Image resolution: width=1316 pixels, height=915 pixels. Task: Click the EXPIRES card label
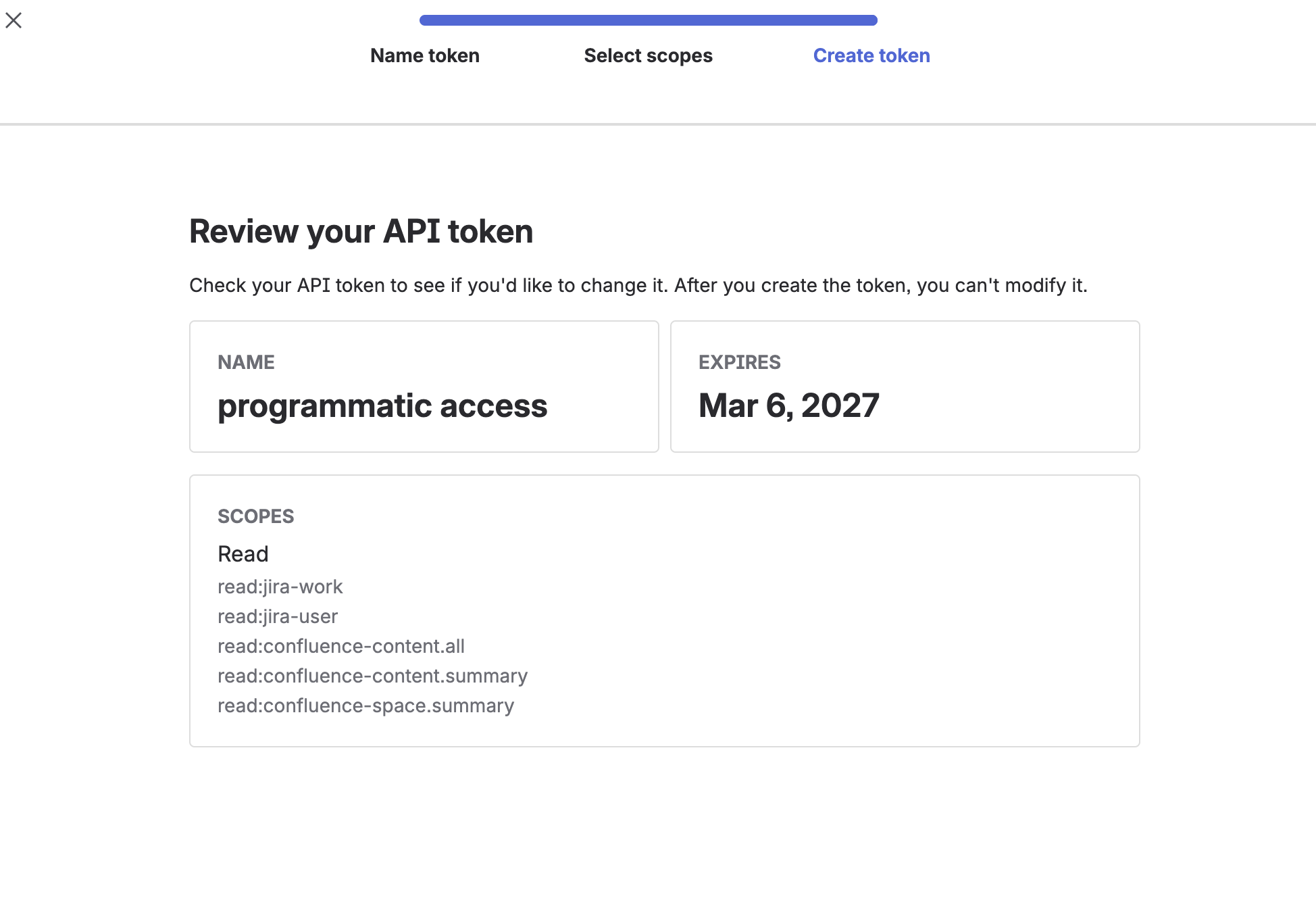(x=739, y=362)
